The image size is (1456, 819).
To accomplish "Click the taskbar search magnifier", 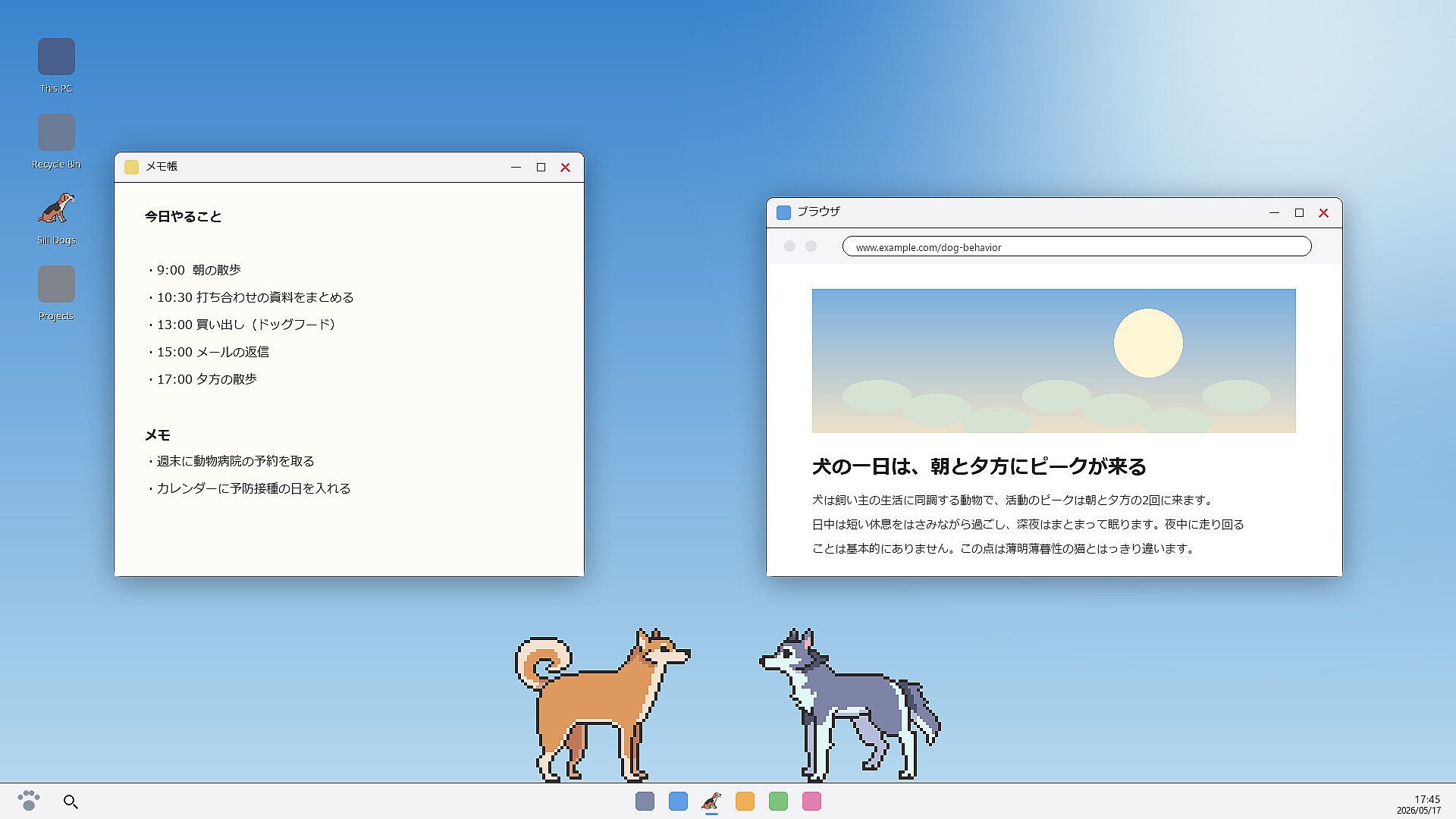I will coord(71,802).
